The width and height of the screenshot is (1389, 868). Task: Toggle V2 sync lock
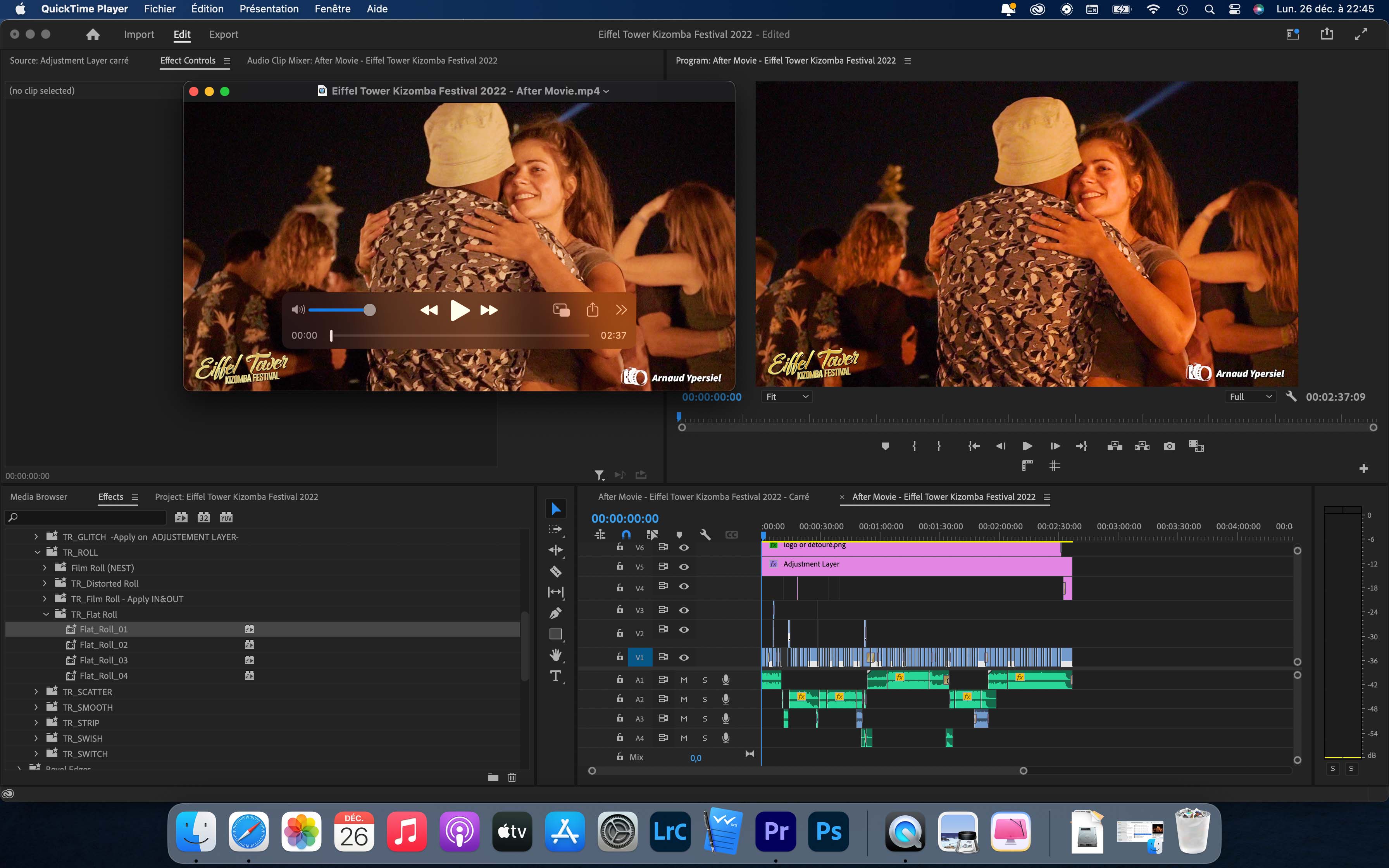tap(663, 629)
